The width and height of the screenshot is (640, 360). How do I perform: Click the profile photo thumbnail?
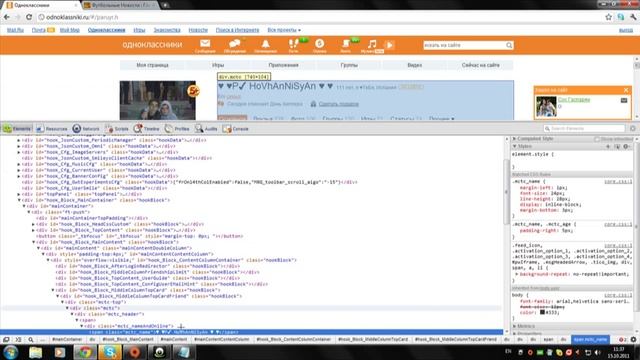point(158,100)
